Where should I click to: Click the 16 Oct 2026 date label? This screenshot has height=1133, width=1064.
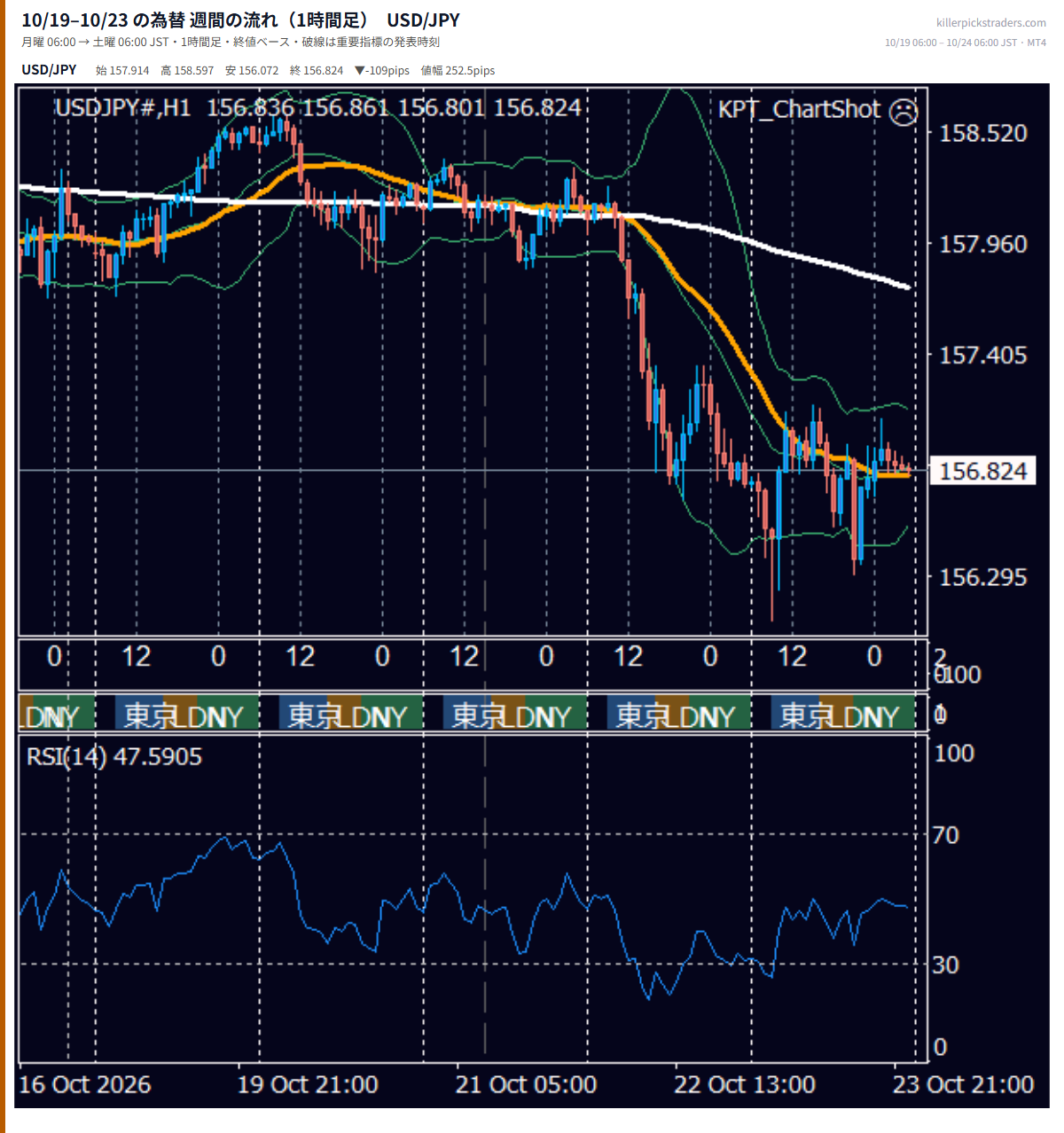click(85, 1085)
